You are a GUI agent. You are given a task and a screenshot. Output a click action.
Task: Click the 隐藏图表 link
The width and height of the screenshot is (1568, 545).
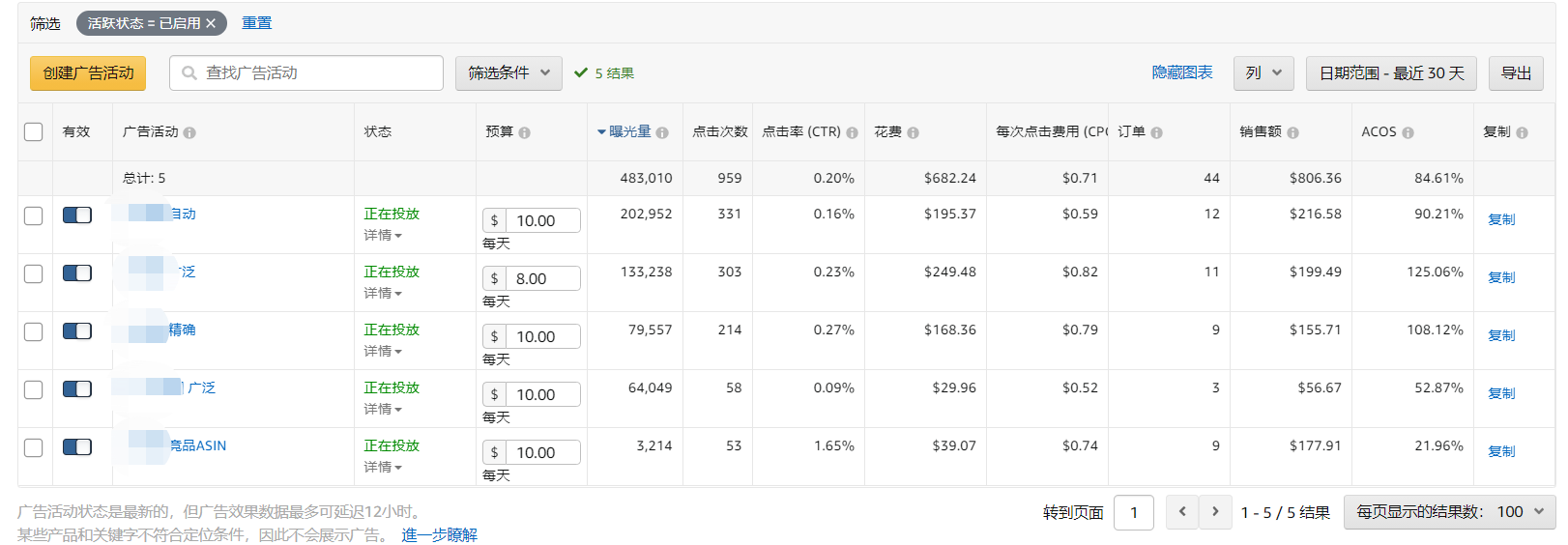tap(1181, 72)
